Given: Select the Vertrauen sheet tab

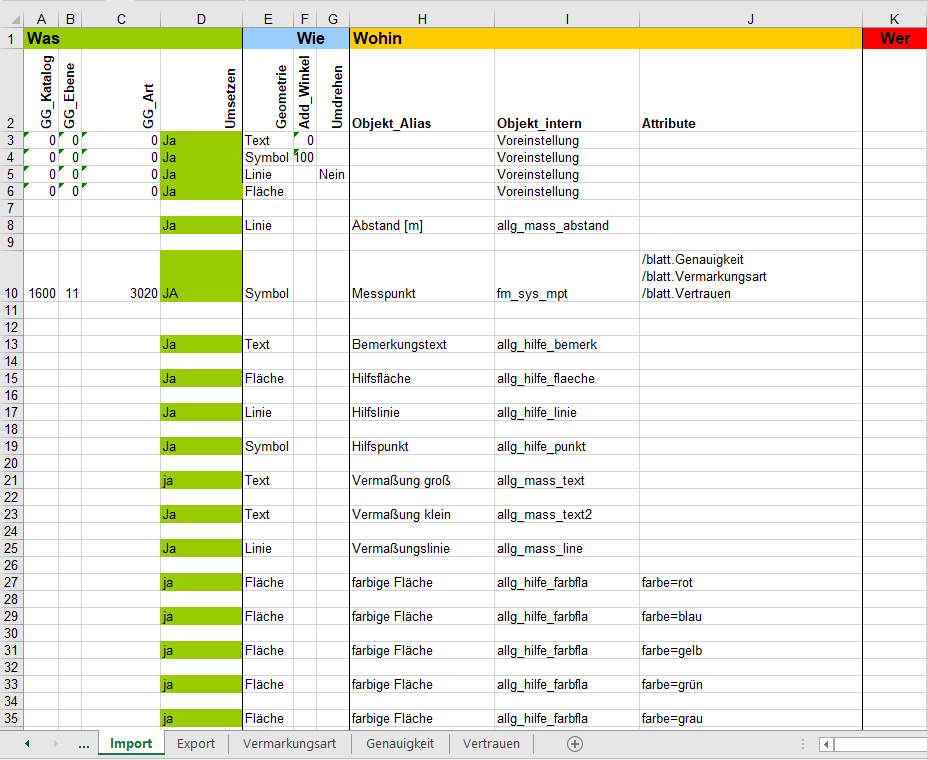Looking at the screenshot, I should point(491,744).
